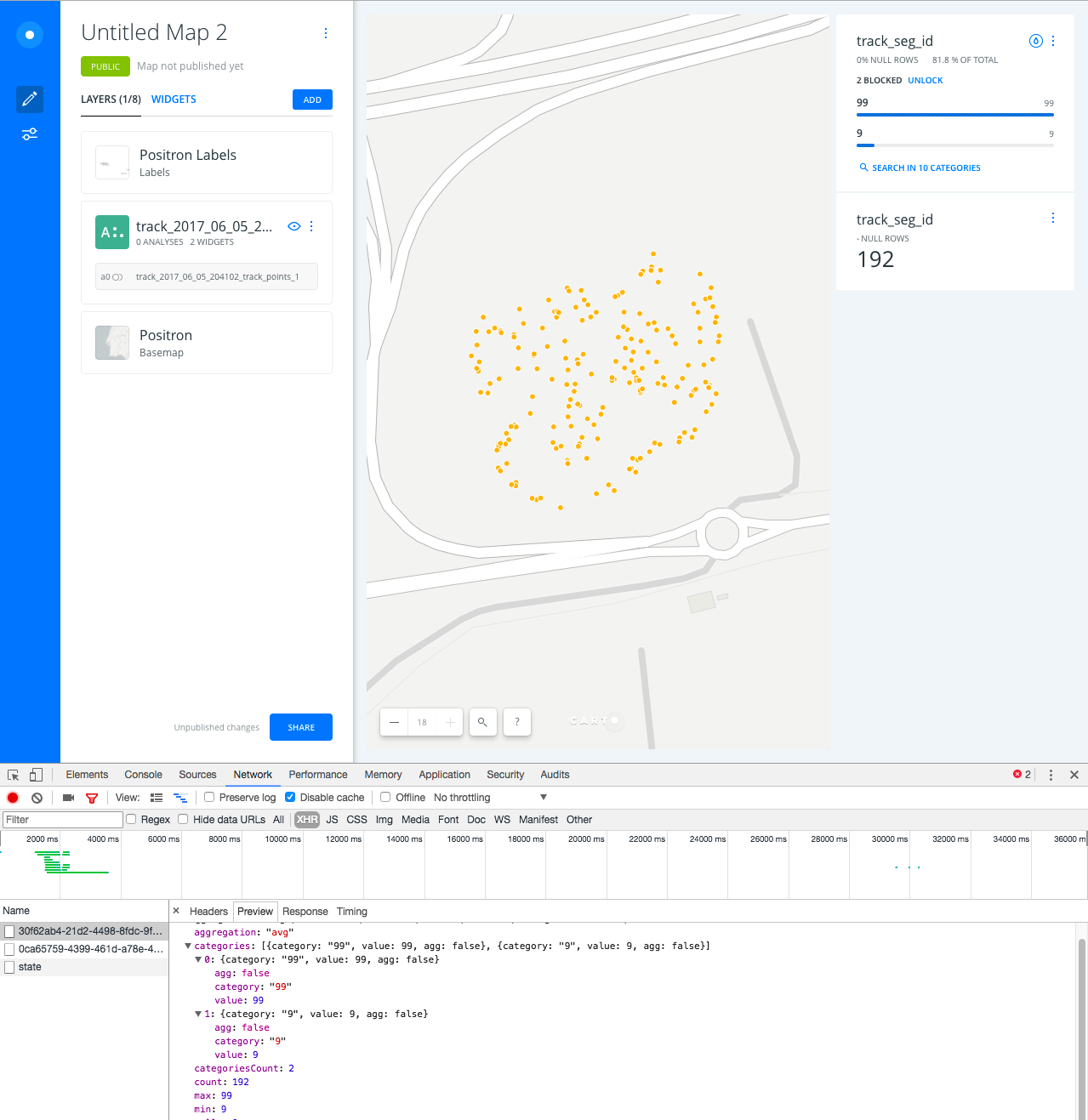Open the map title options menu

[326, 33]
